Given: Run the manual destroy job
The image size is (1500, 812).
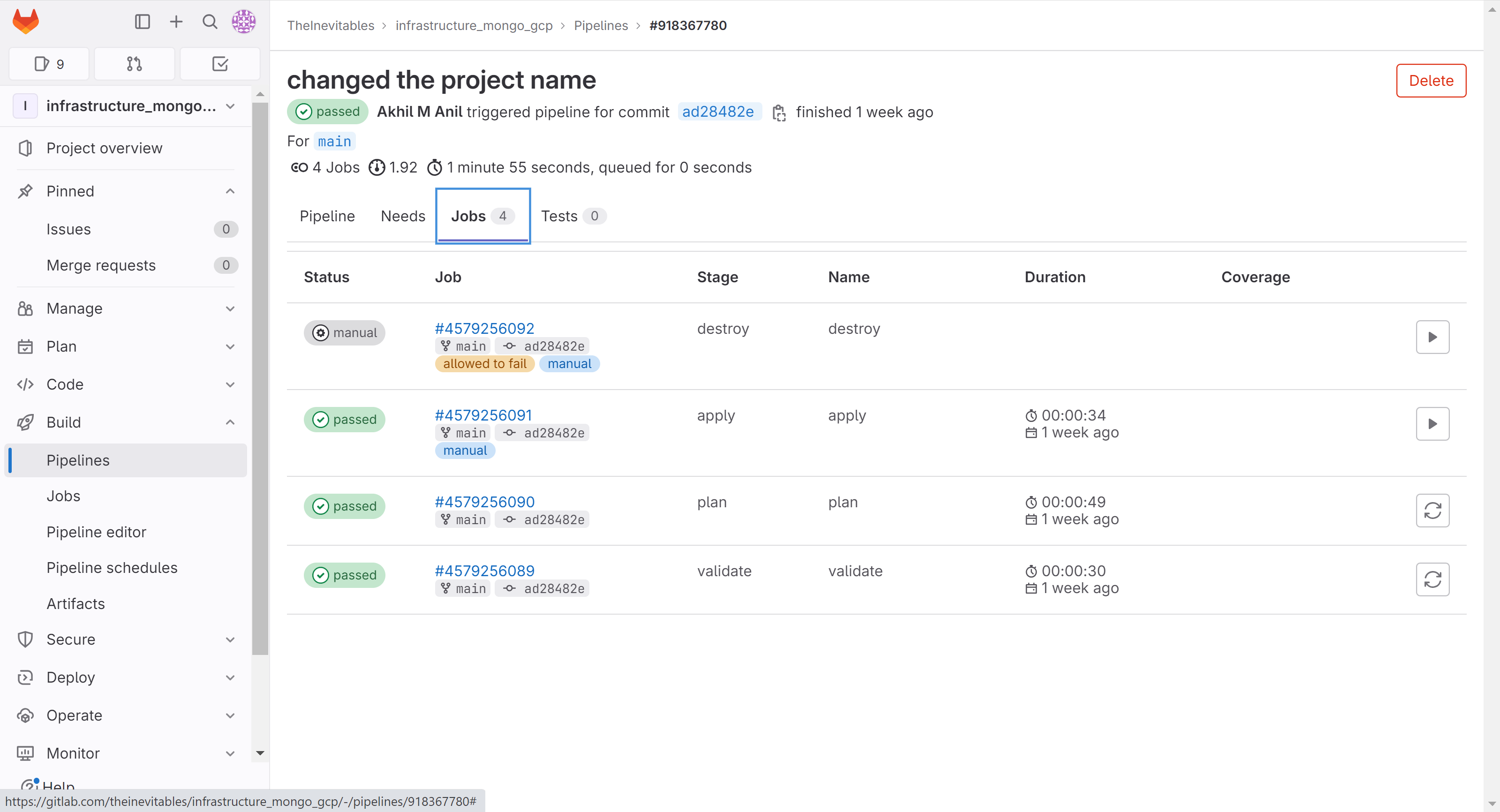Looking at the screenshot, I should [x=1432, y=337].
